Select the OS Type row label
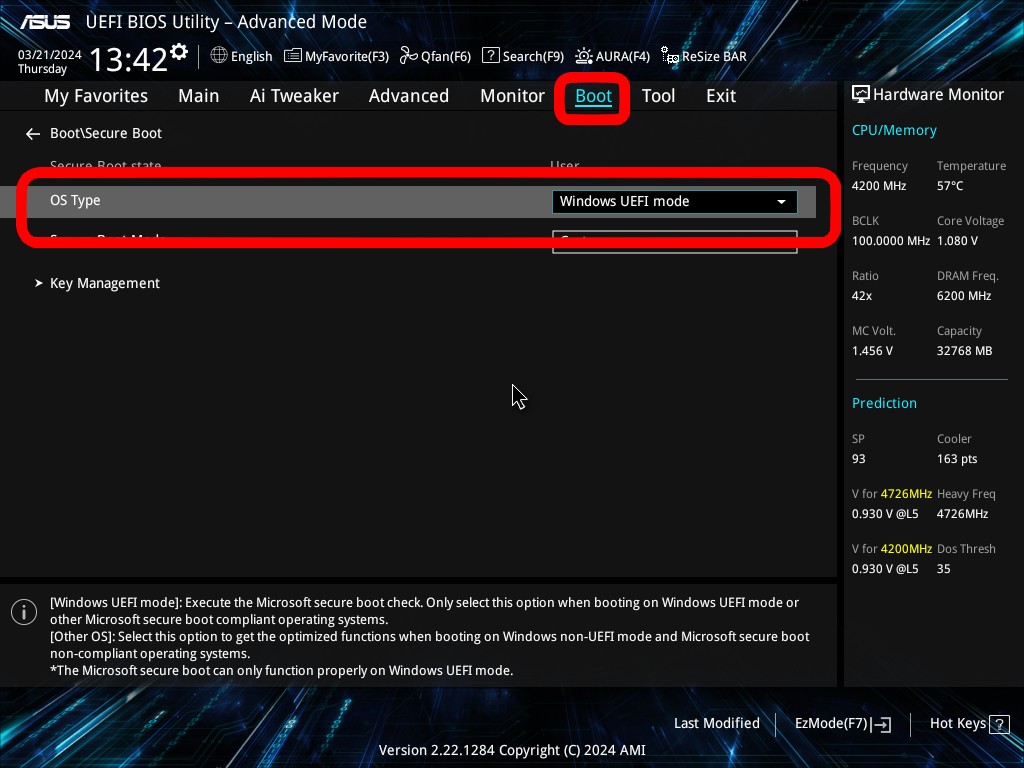 75,200
